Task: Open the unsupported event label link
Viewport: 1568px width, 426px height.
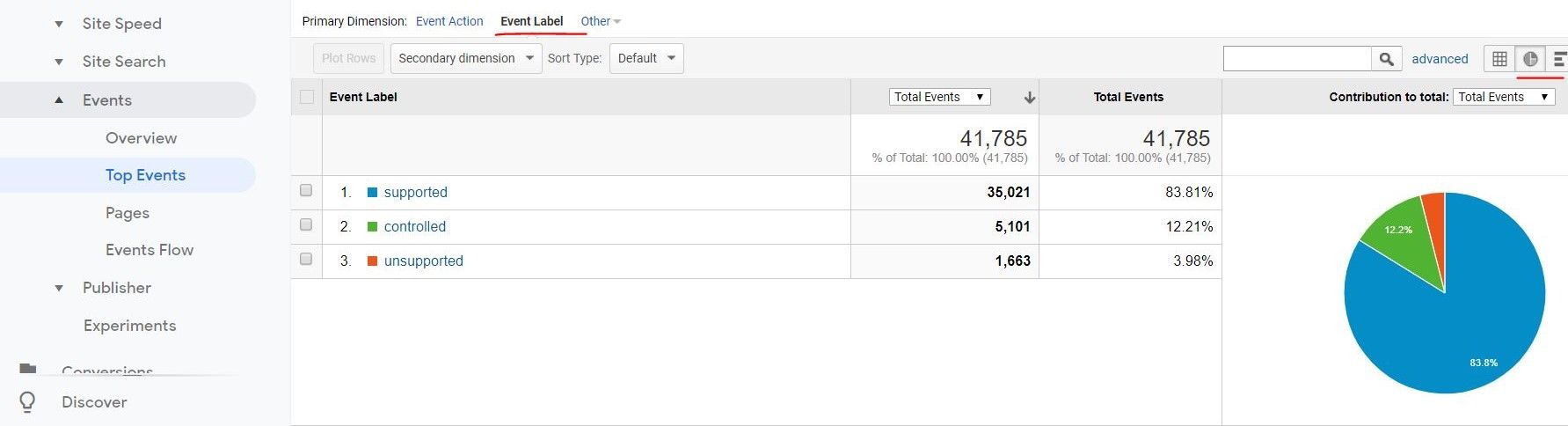Action: coord(423,261)
